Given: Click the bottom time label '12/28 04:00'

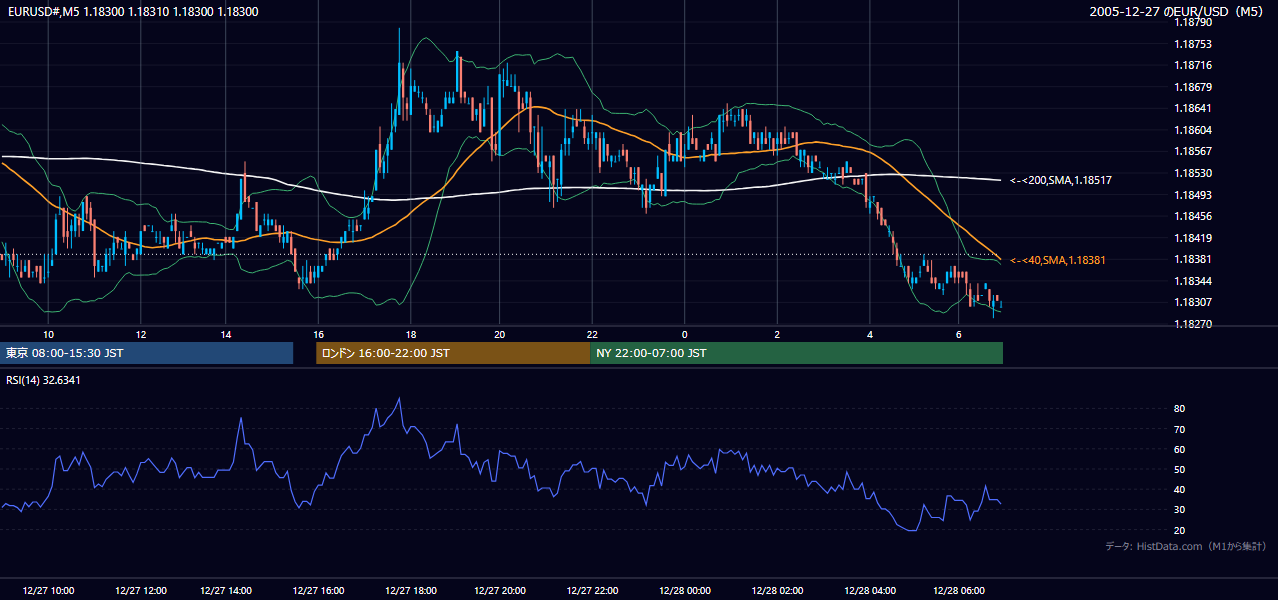Looking at the screenshot, I should pyautogui.click(x=870, y=590).
